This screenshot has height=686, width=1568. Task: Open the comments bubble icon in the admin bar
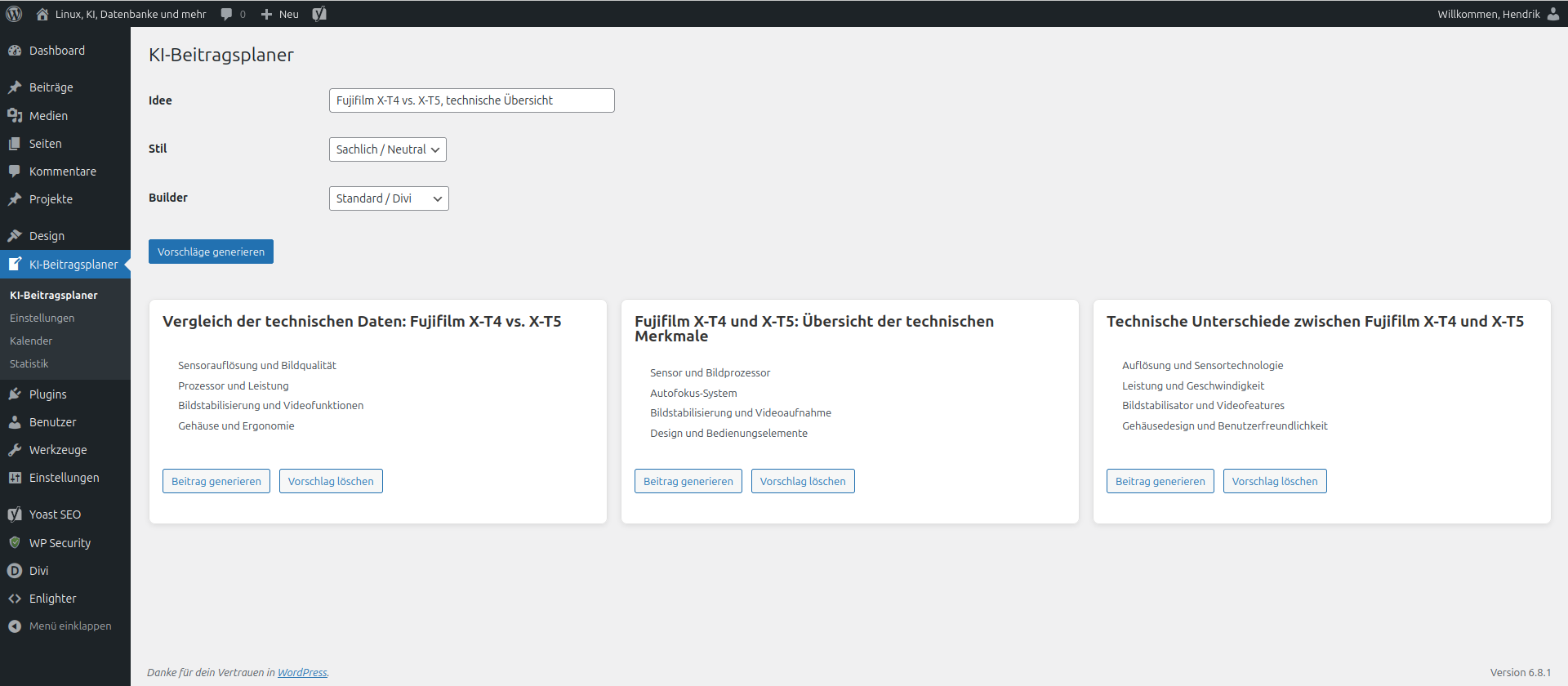point(226,14)
